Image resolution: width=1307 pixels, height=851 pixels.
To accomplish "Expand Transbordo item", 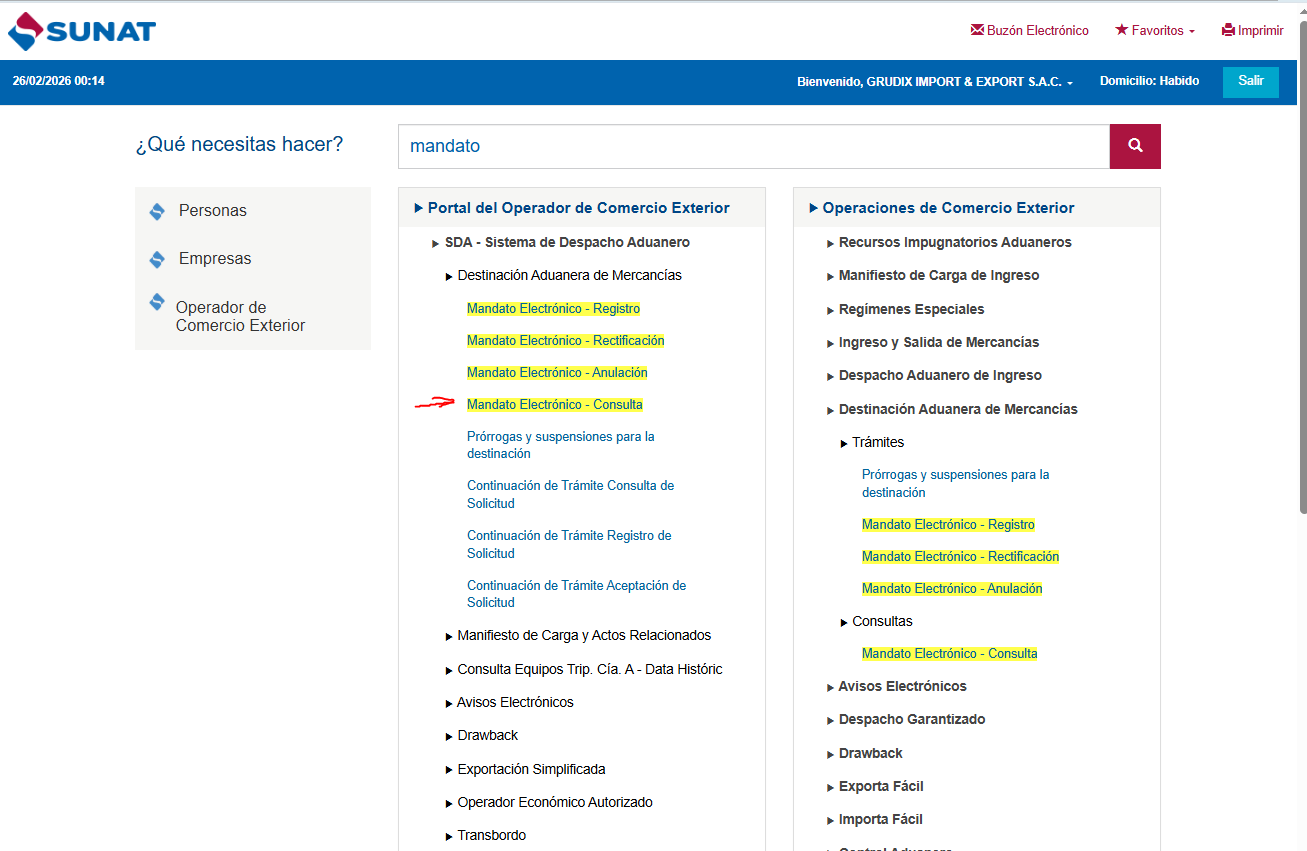I will point(485,835).
